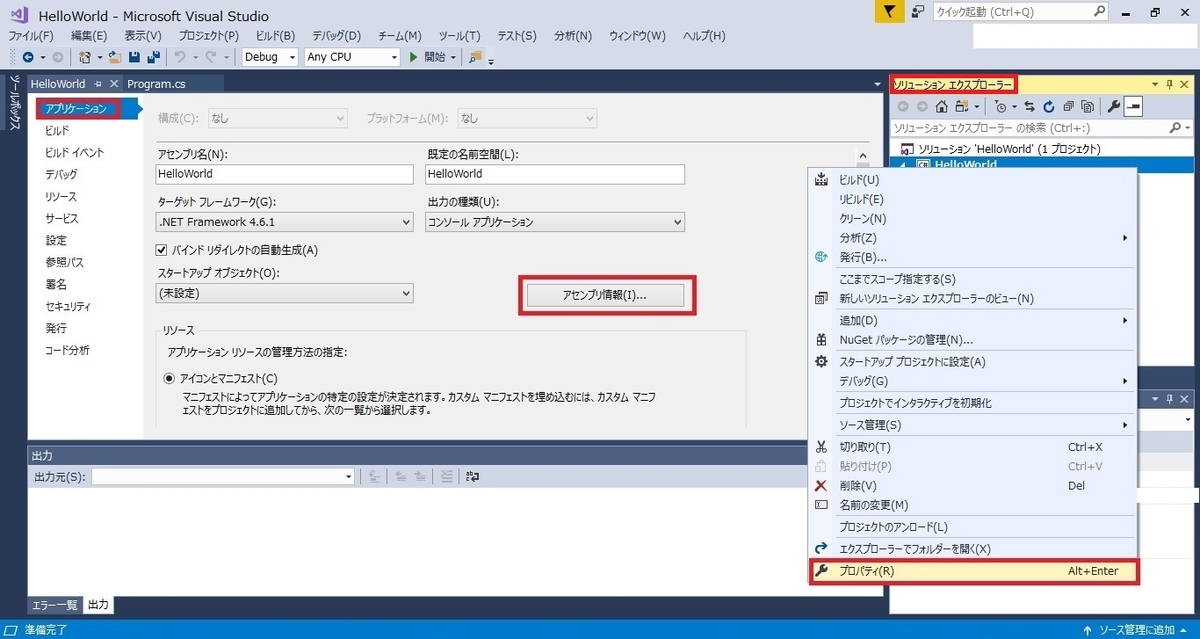1200x639 pixels.
Task: Toggle バインド リダイレクトの自動生成 checkbox
Action: (x=162, y=250)
